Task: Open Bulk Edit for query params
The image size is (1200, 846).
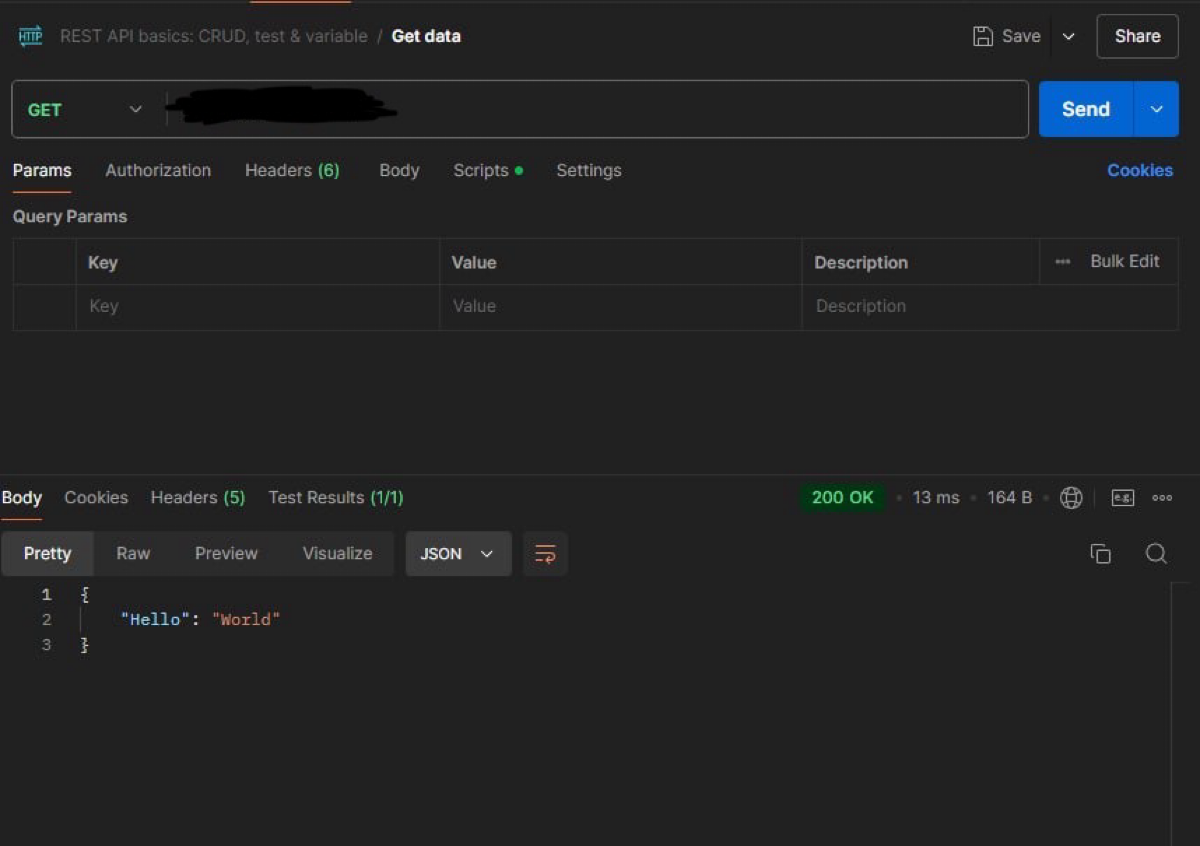Action: 1125,261
